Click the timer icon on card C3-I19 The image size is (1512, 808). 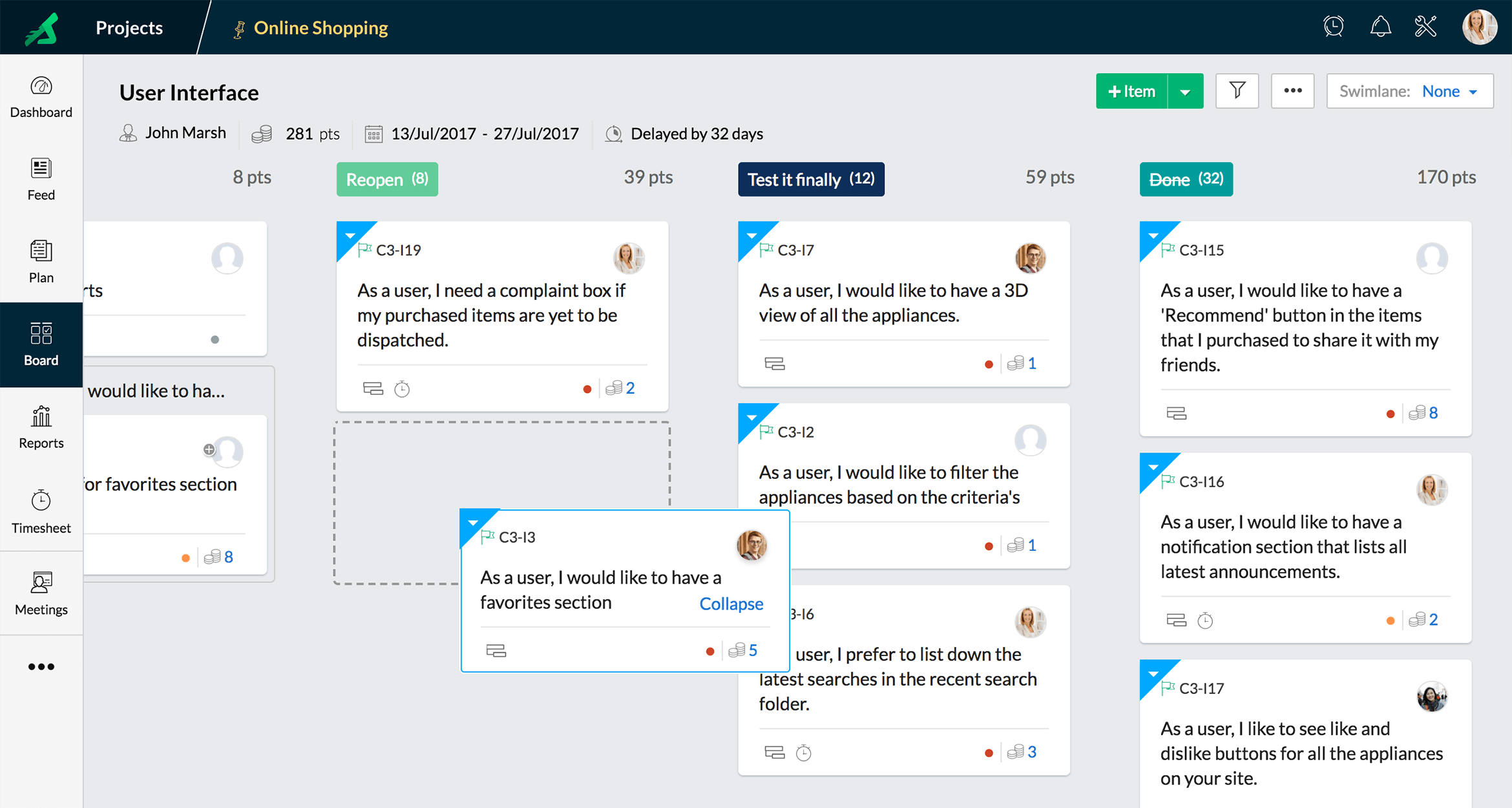pos(402,388)
